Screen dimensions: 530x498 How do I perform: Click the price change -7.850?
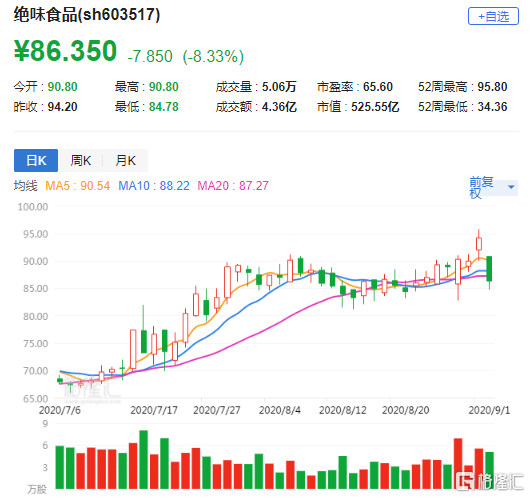click(150, 56)
